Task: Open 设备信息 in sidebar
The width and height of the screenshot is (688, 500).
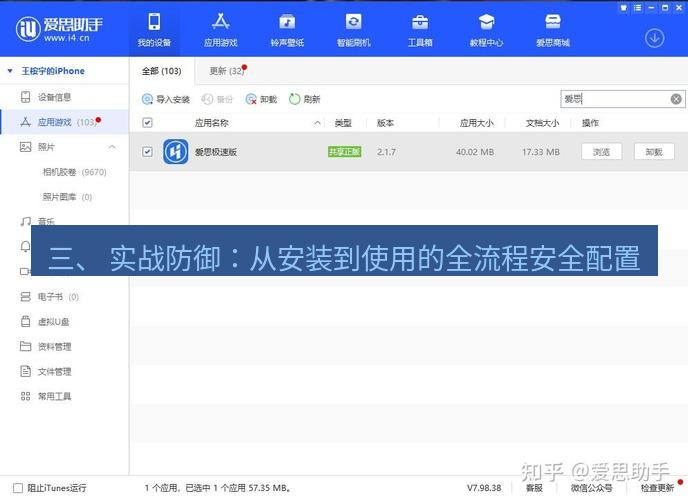Action: [x=54, y=97]
